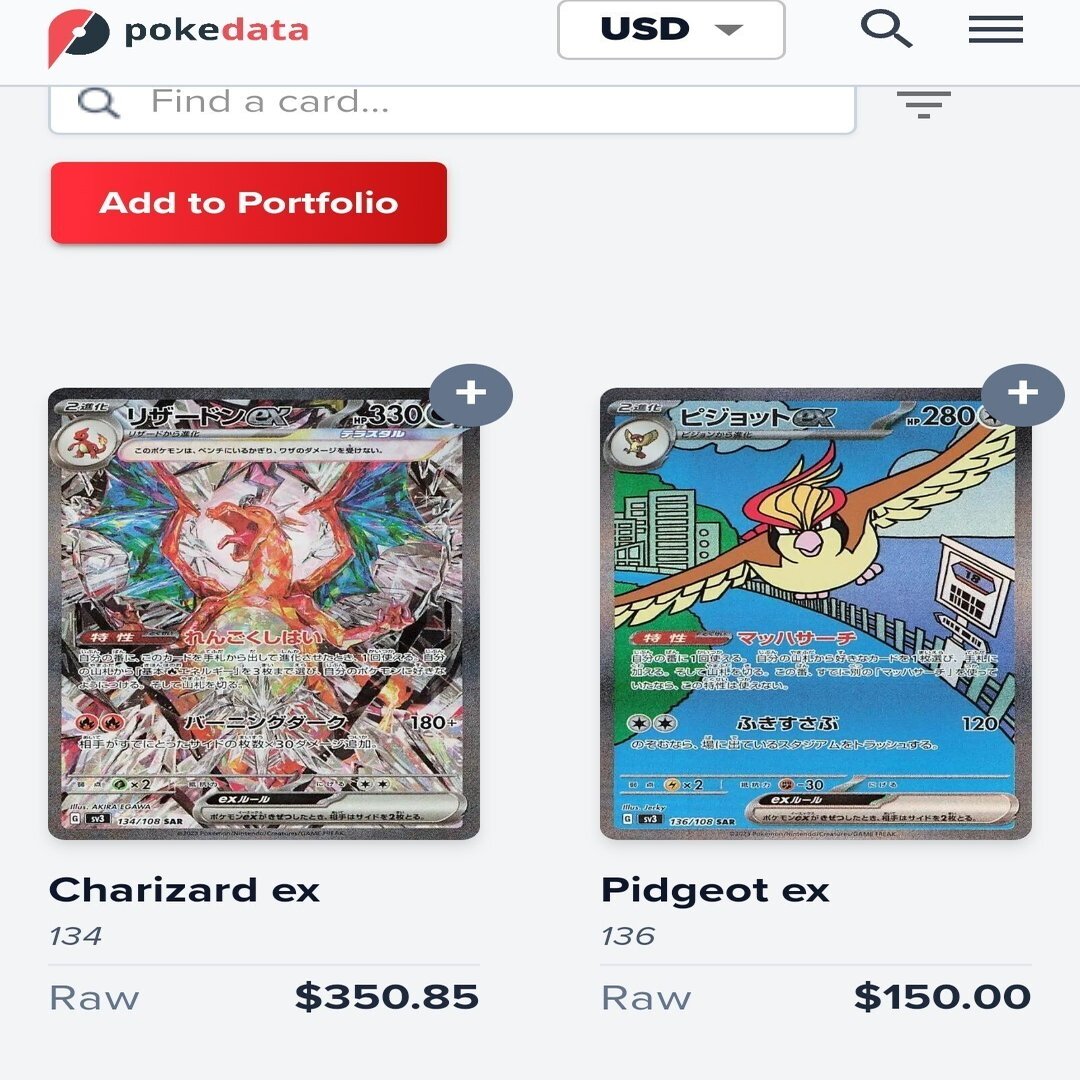The width and height of the screenshot is (1080, 1080).
Task: Open the header search magnifier icon
Action: [x=886, y=29]
